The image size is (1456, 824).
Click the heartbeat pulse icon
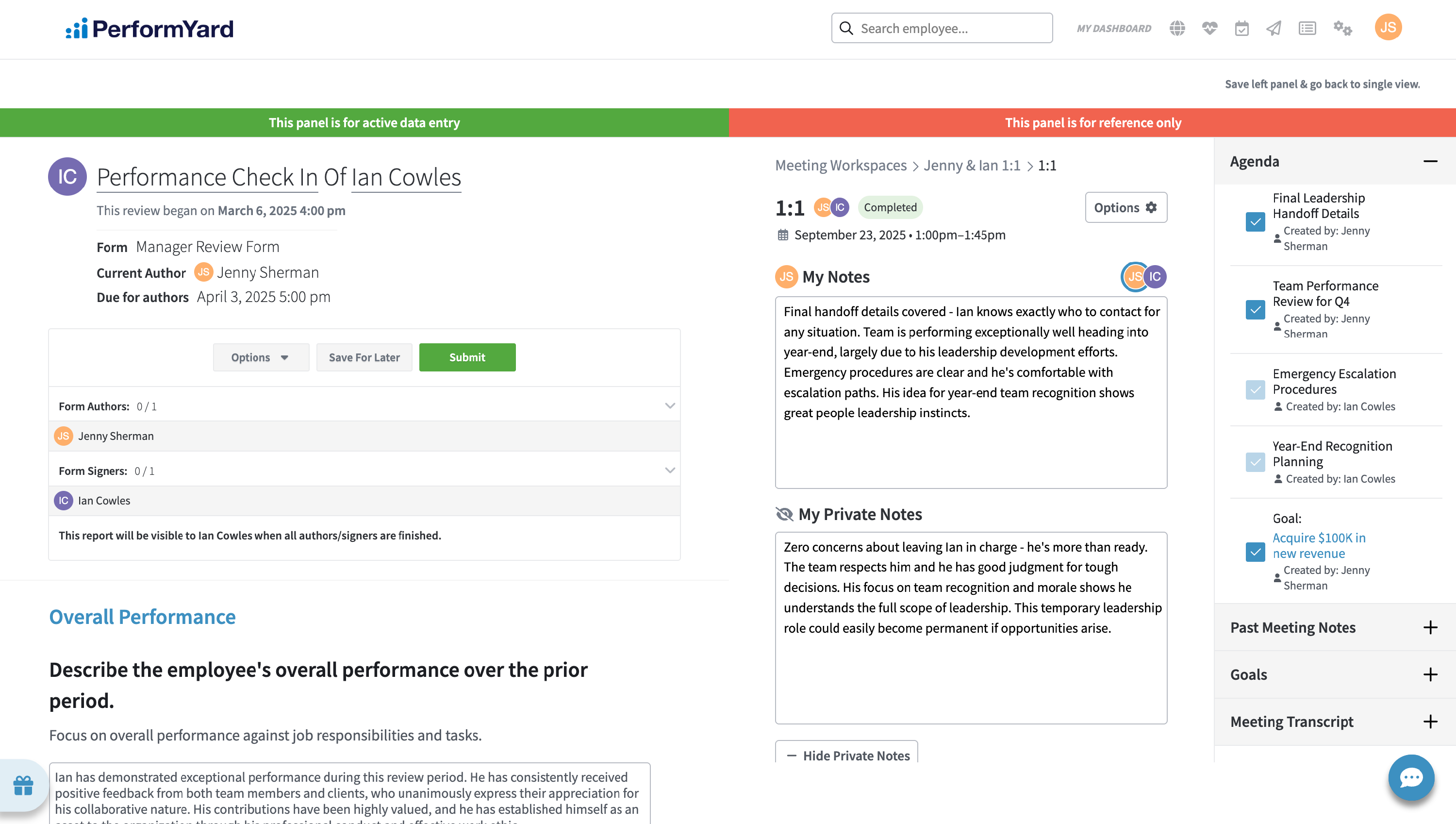[x=1209, y=28]
